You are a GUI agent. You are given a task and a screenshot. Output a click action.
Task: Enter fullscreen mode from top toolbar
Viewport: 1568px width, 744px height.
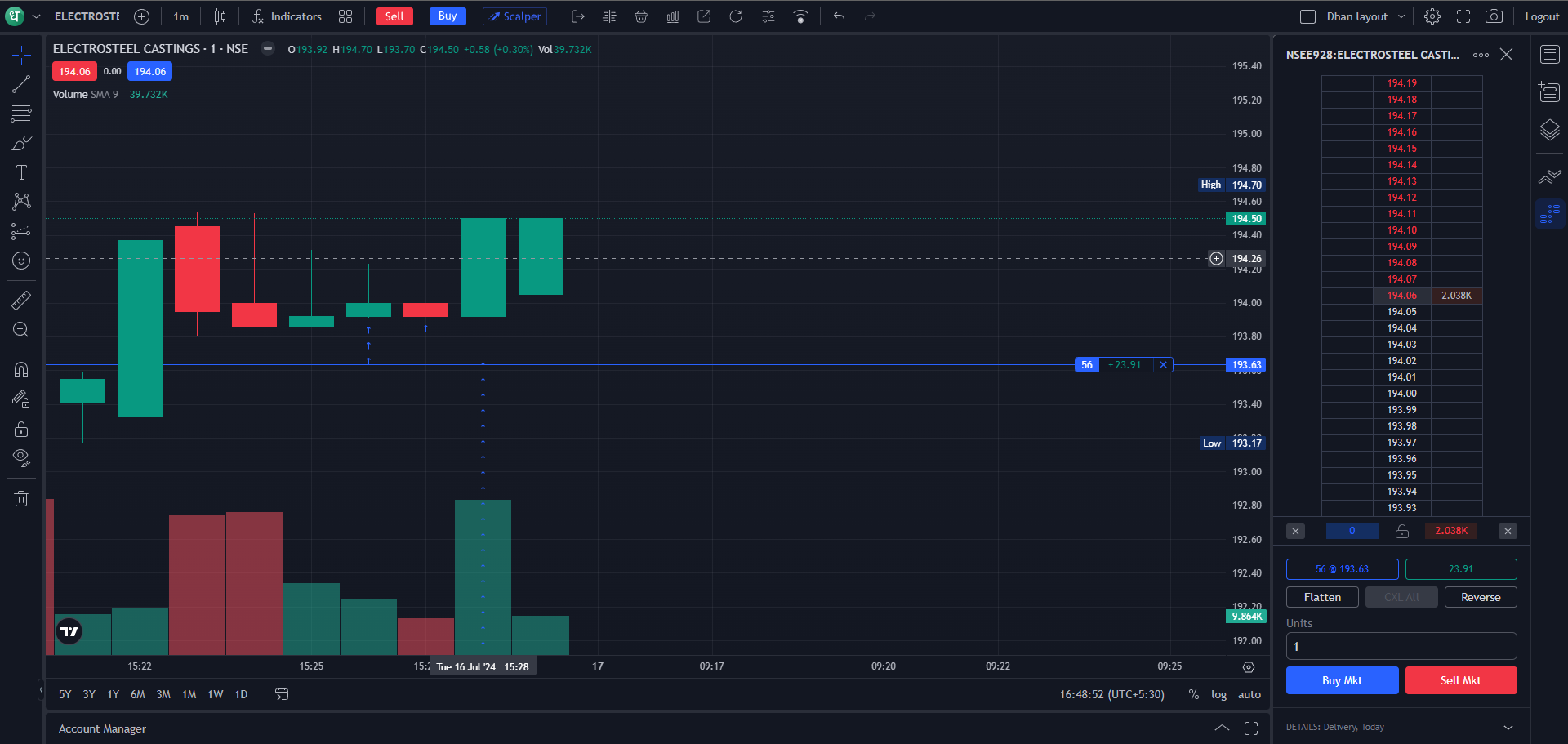(1463, 16)
